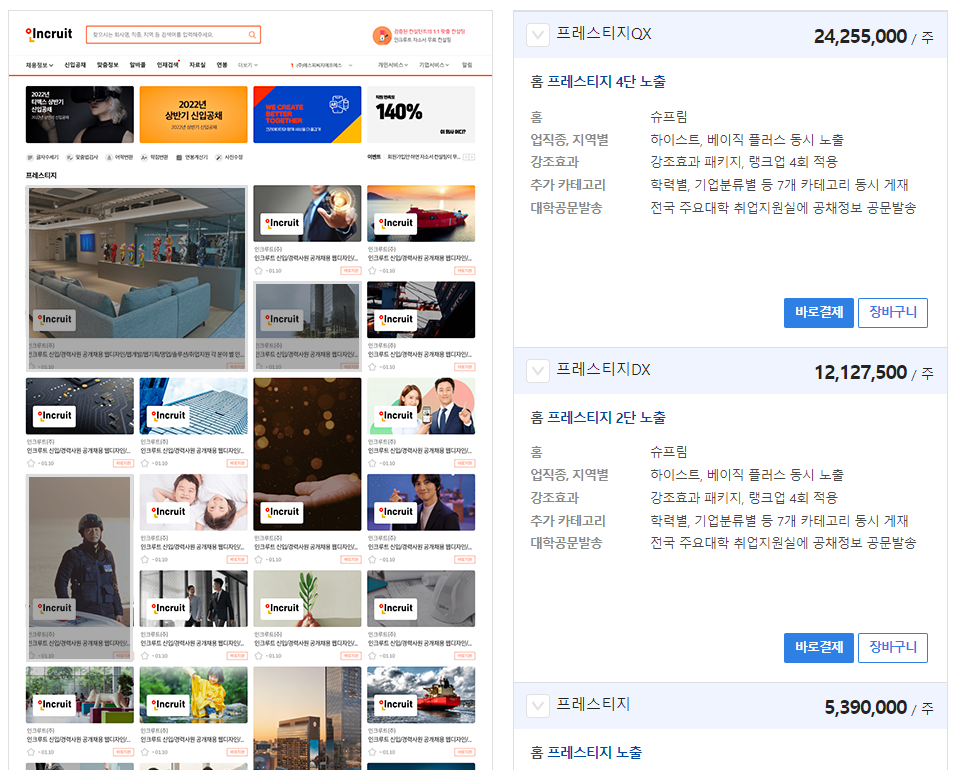This screenshot has height=770, width=955.
Task: Open the 홈 프레스티지 2단 노출 link
Action: [598, 417]
